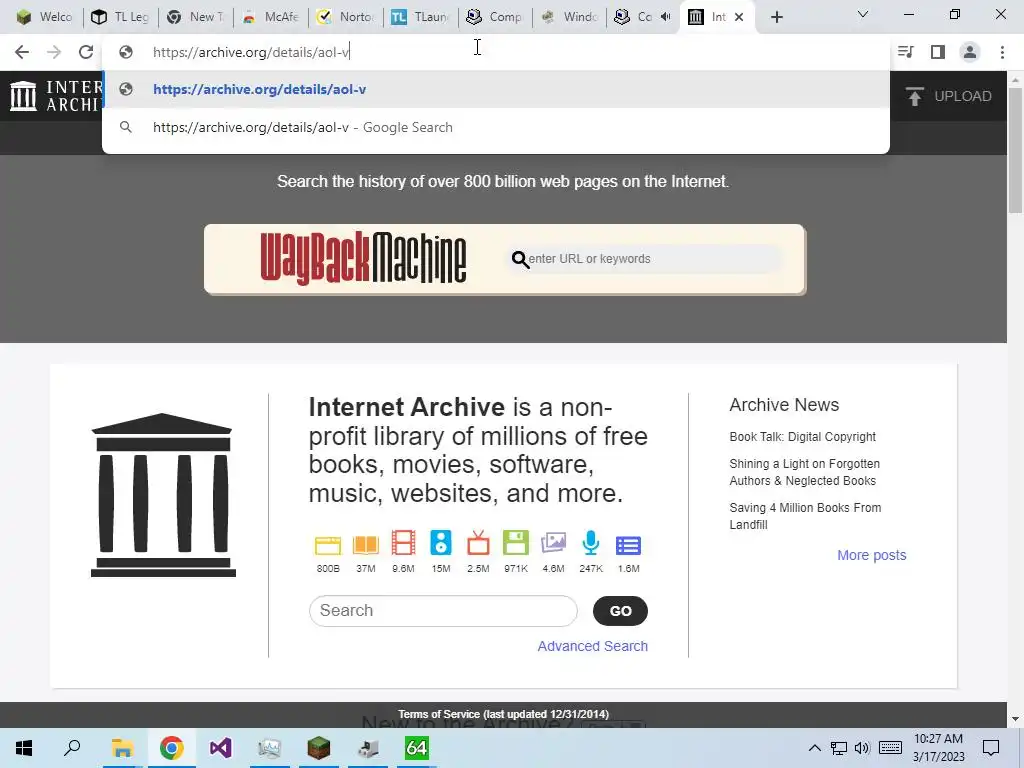Open the Advanced Search link
Viewport: 1024px width, 768px height.
point(592,646)
